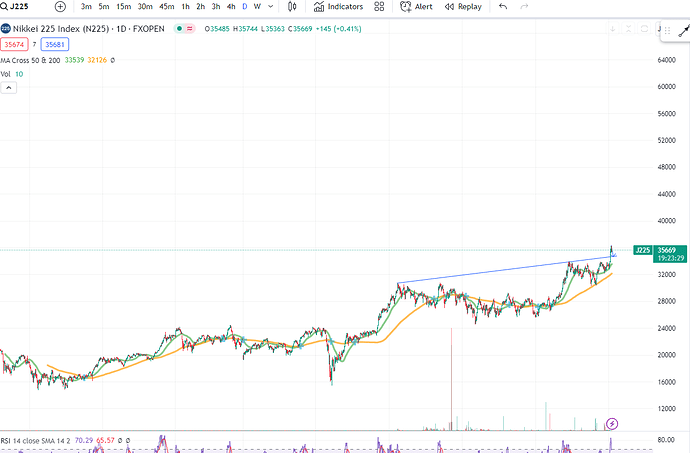Select the 15m timeframe
This screenshot has width=690, height=453.
pyautogui.click(x=124, y=6)
